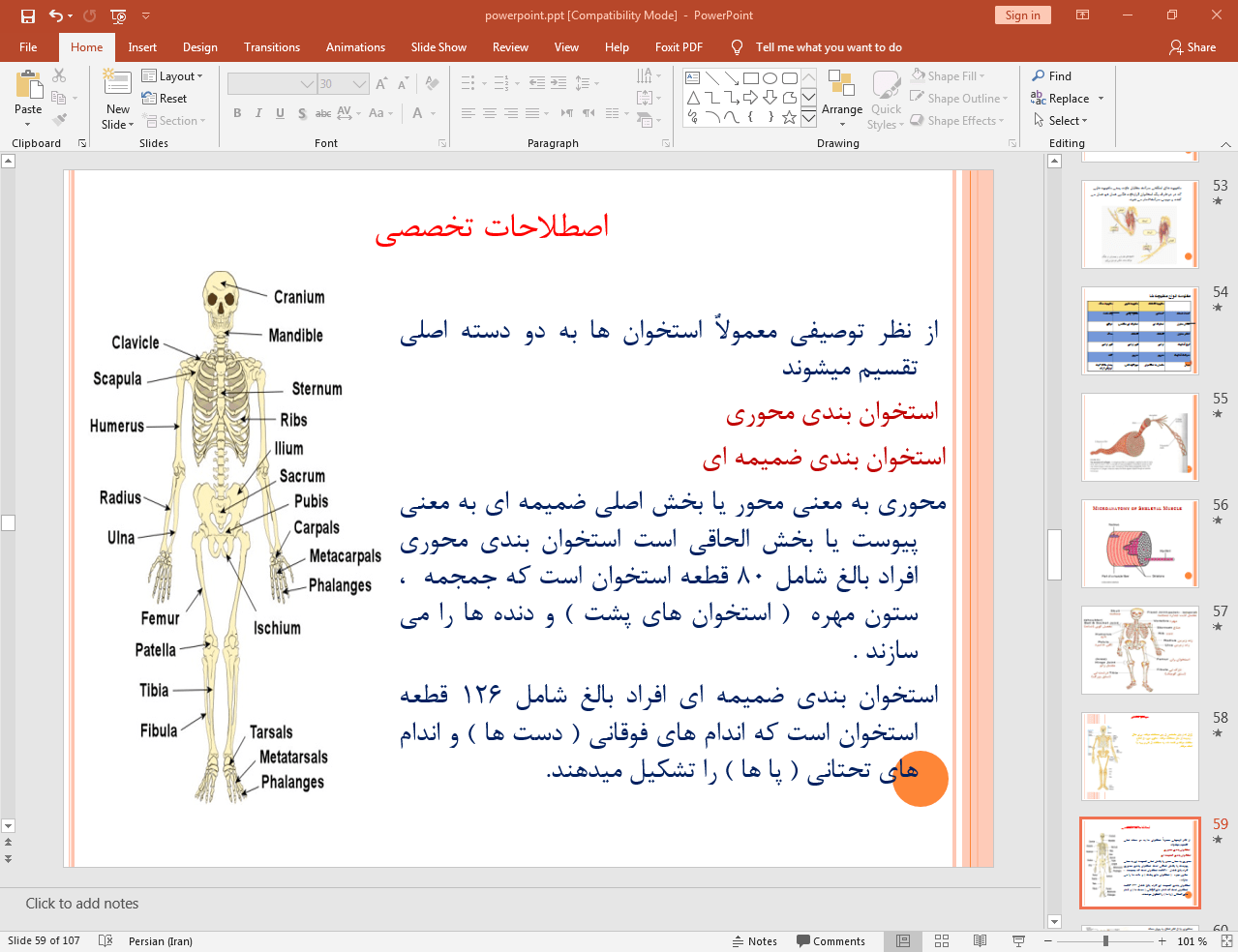
Task: Open Shape Fill color dropdown
Action: pyautogui.click(x=949, y=76)
